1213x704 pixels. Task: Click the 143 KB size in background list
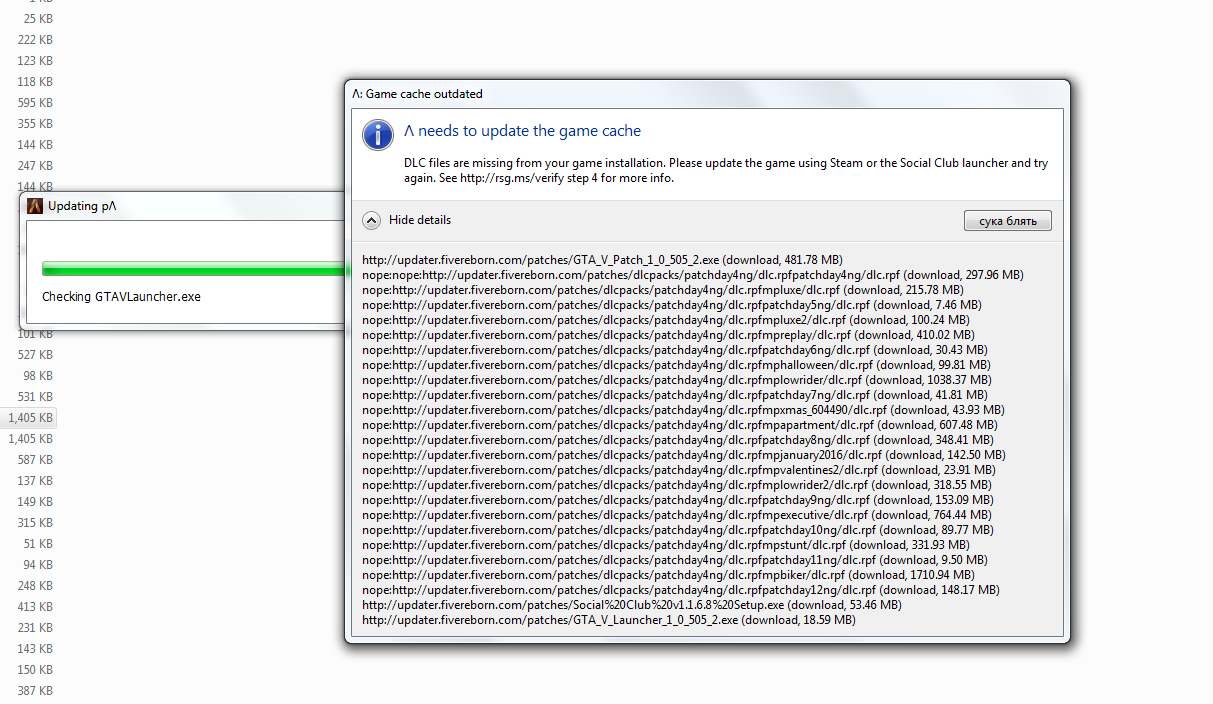pyautogui.click(x=35, y=649)
